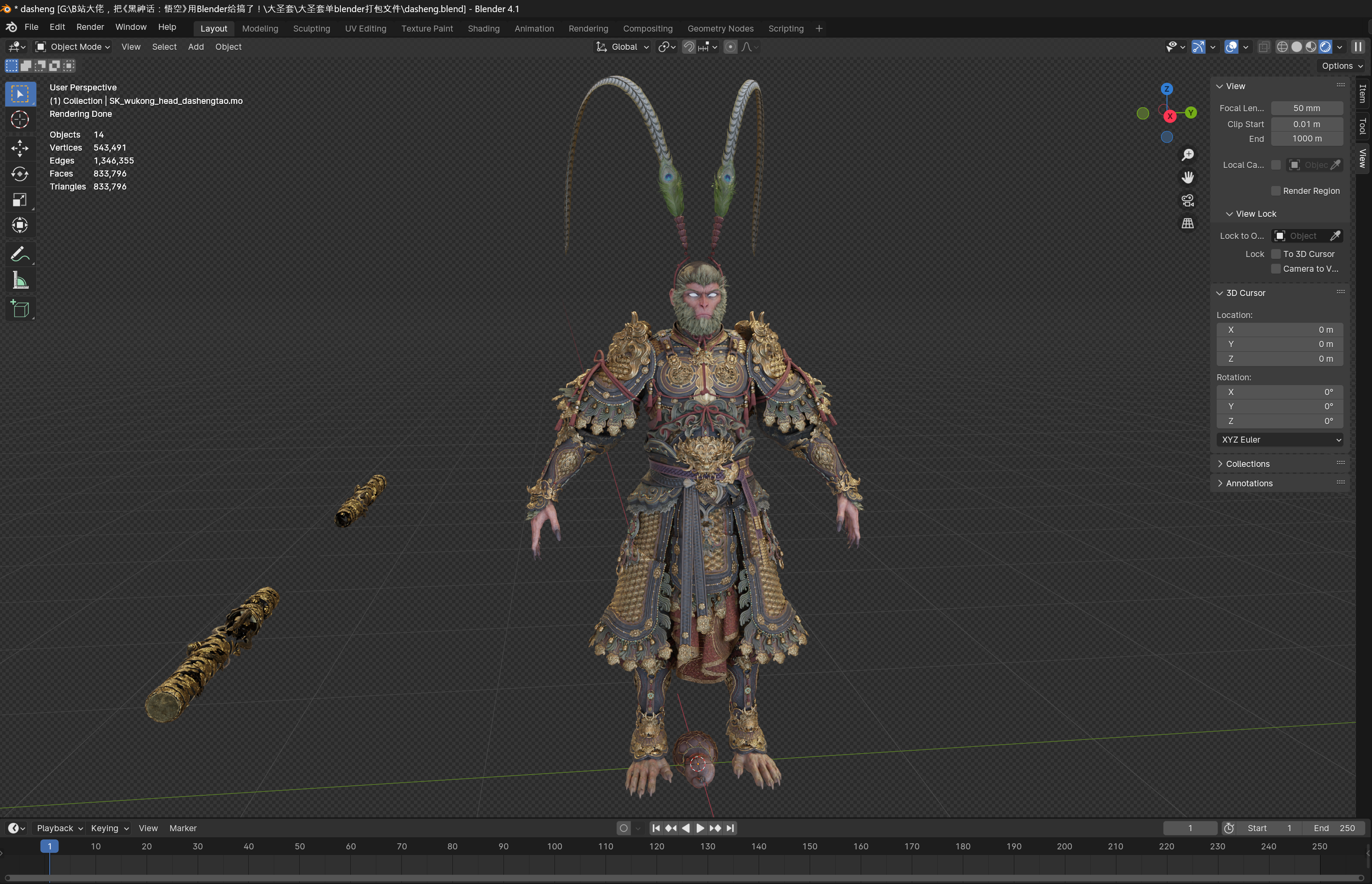Toggle camera view in the viewport

click(x=1187, y=200)
